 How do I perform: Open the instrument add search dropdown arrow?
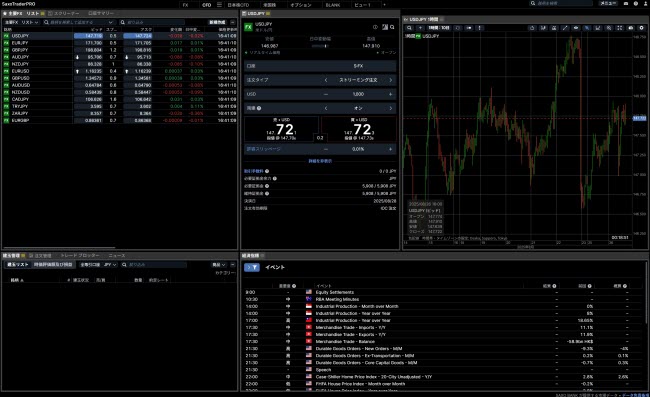(x=110, y=22)
